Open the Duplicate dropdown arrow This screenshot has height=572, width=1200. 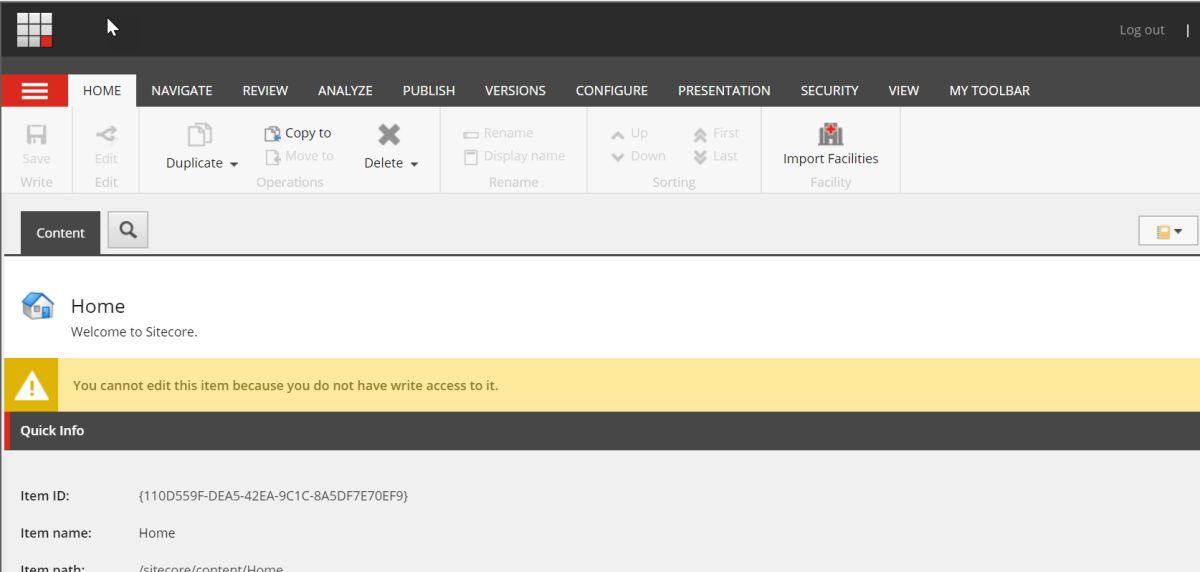click(234, 164)
